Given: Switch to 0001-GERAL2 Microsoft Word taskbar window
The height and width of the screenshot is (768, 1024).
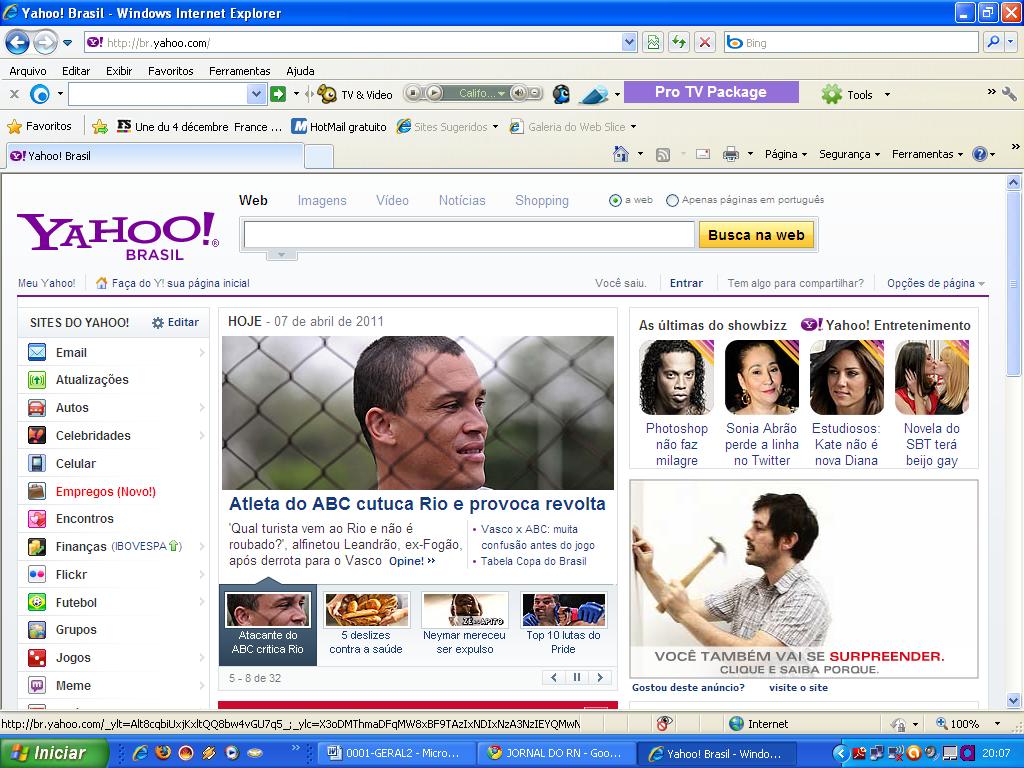Looking at the screenshot, I should pos(394,753).
